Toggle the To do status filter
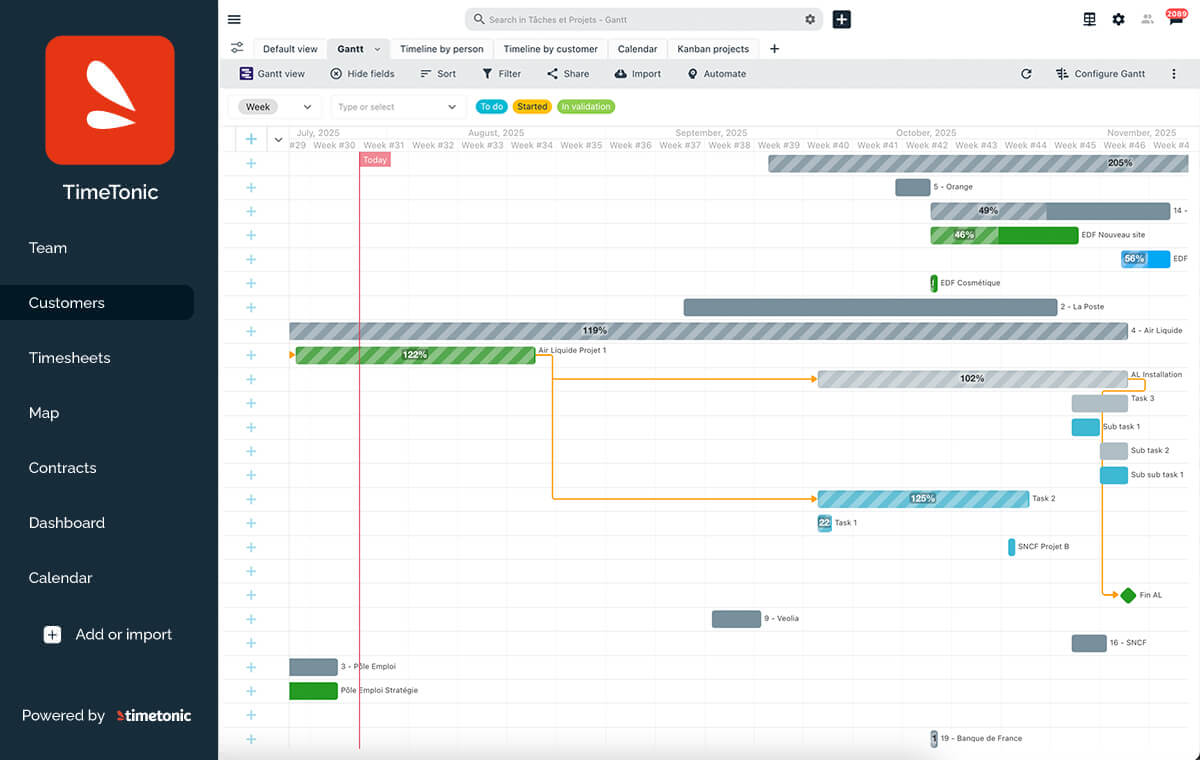 491,107
